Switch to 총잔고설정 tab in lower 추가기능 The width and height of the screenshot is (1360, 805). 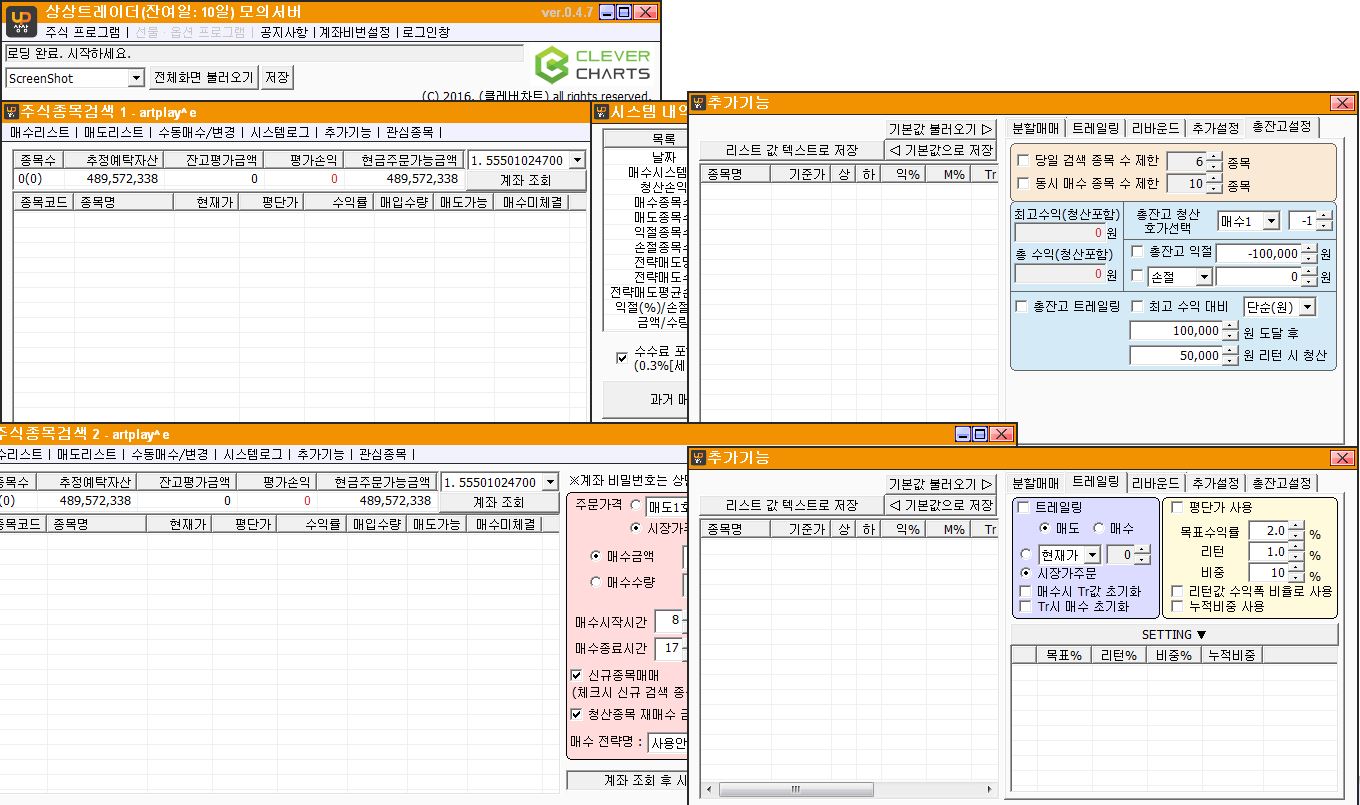pyautogui.click(x=1281, y=483)
